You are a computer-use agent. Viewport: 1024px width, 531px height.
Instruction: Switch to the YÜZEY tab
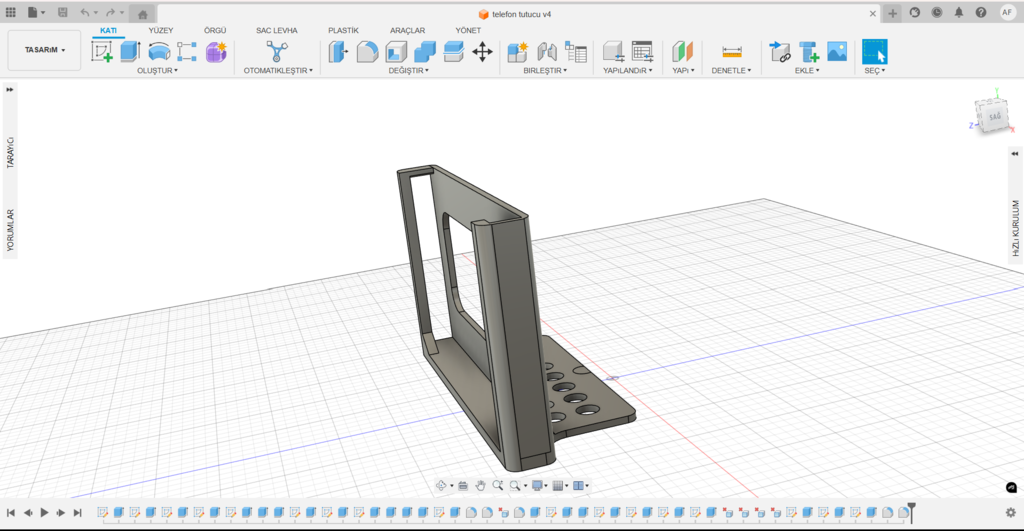(161, 31)
